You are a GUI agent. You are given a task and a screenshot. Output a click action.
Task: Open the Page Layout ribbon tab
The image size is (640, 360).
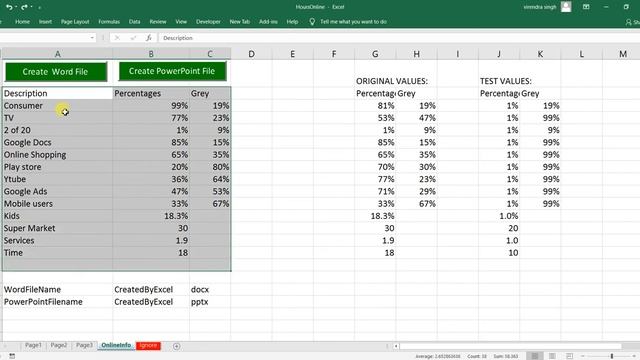point(75,22)
